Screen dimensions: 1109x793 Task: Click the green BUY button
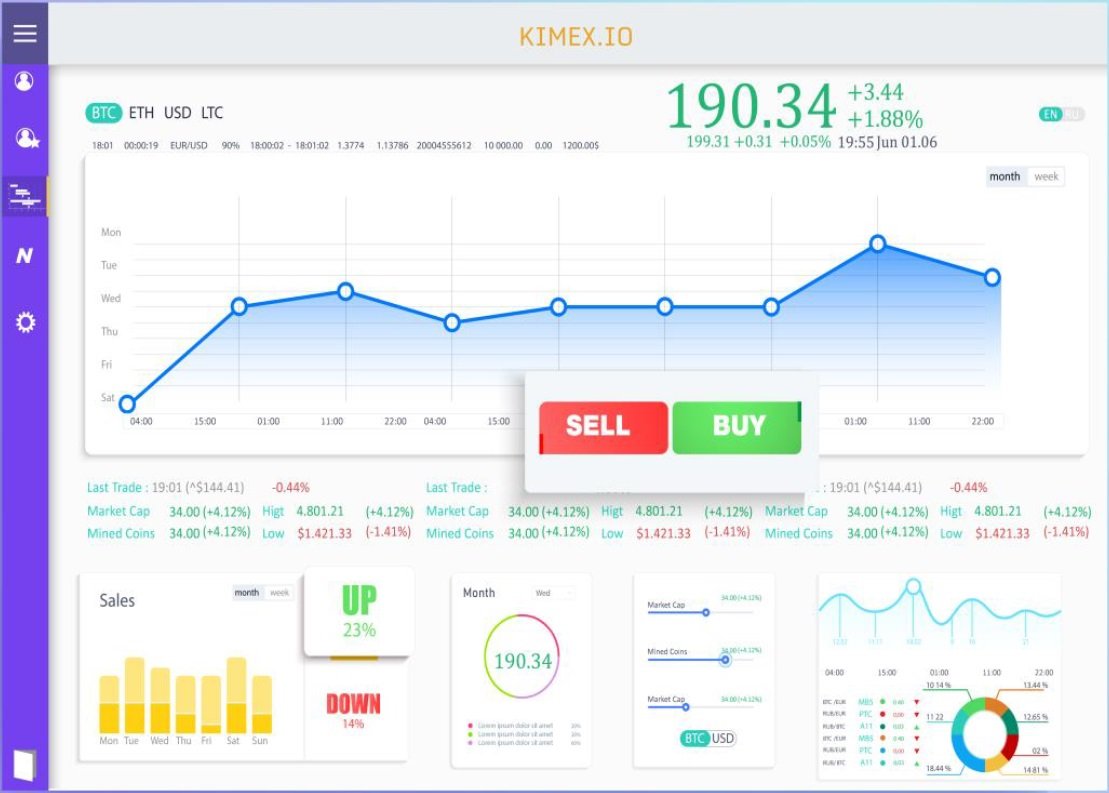737,427
